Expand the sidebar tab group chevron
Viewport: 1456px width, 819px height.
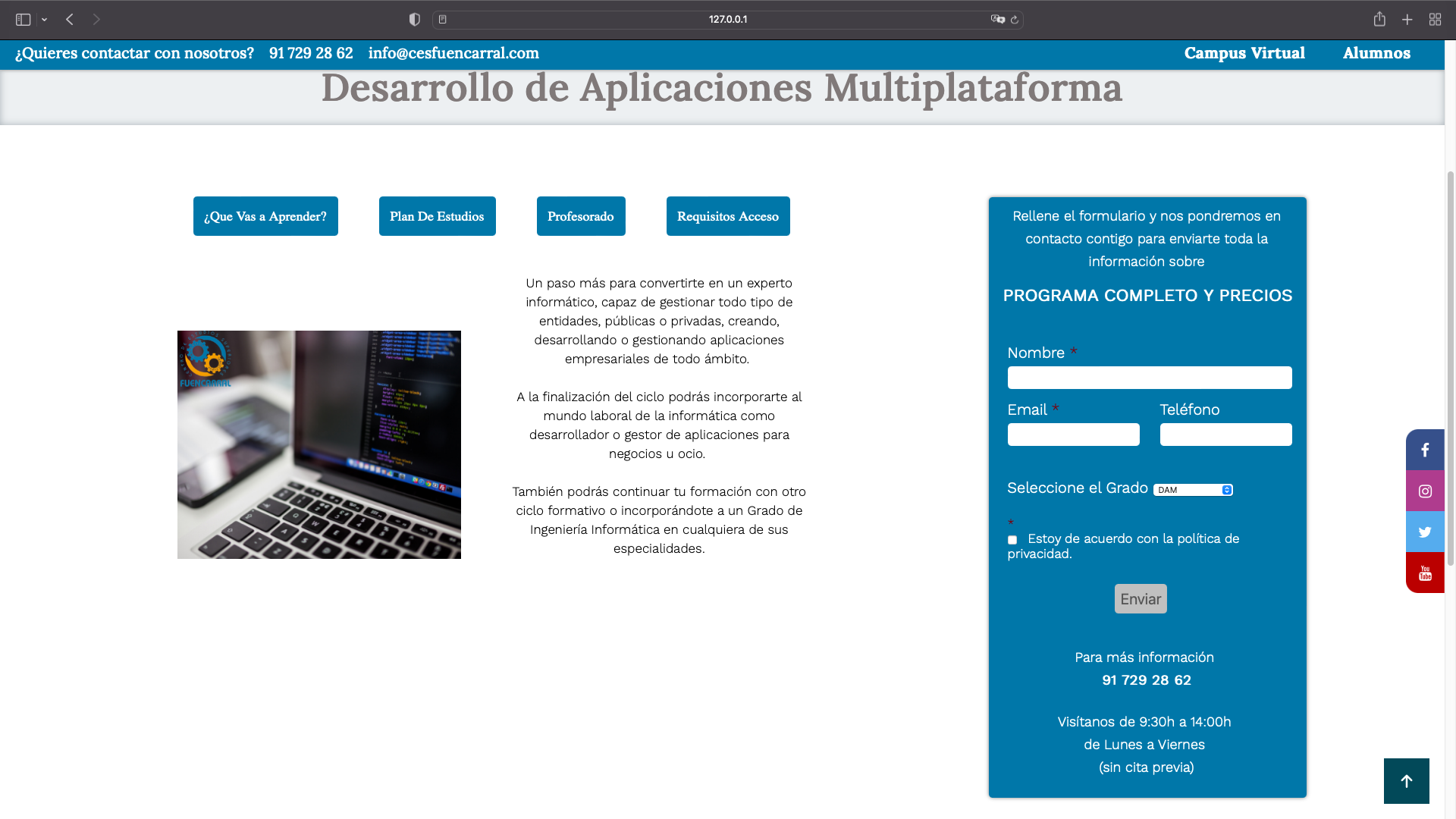pos(45,20)
